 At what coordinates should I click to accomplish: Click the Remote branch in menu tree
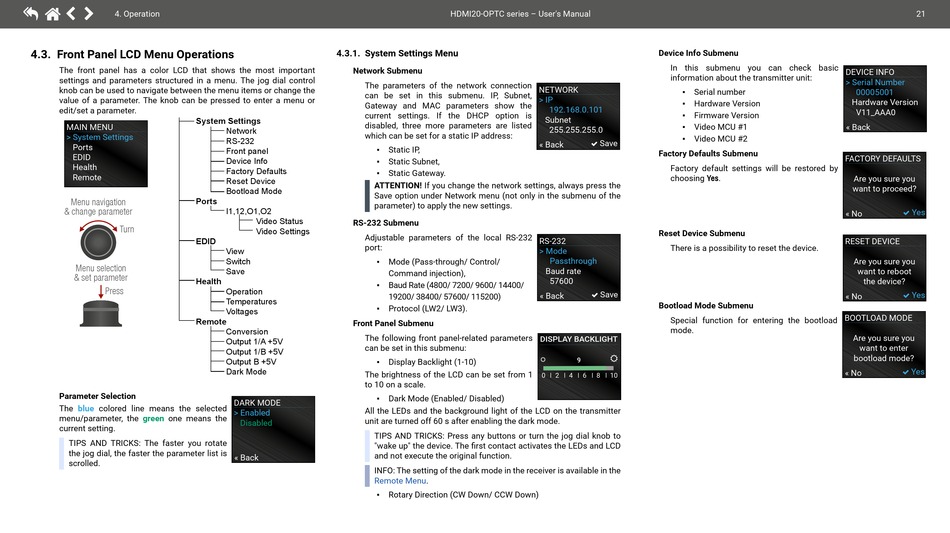(211, 322)
